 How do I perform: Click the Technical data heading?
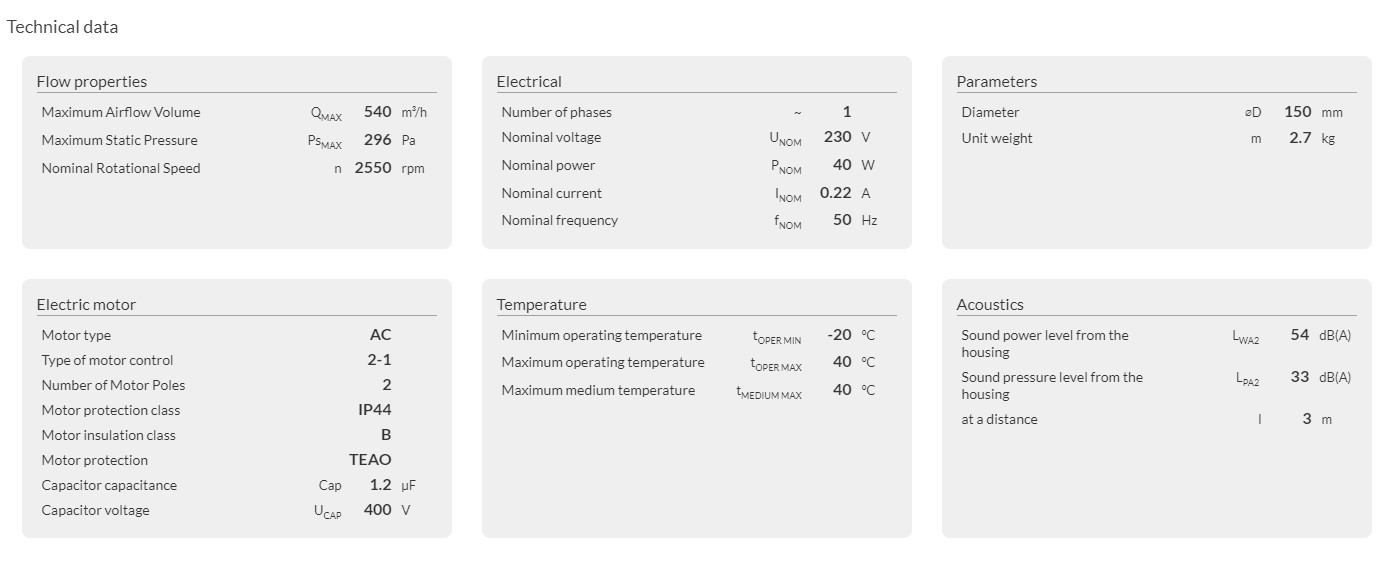pos(62,27)
